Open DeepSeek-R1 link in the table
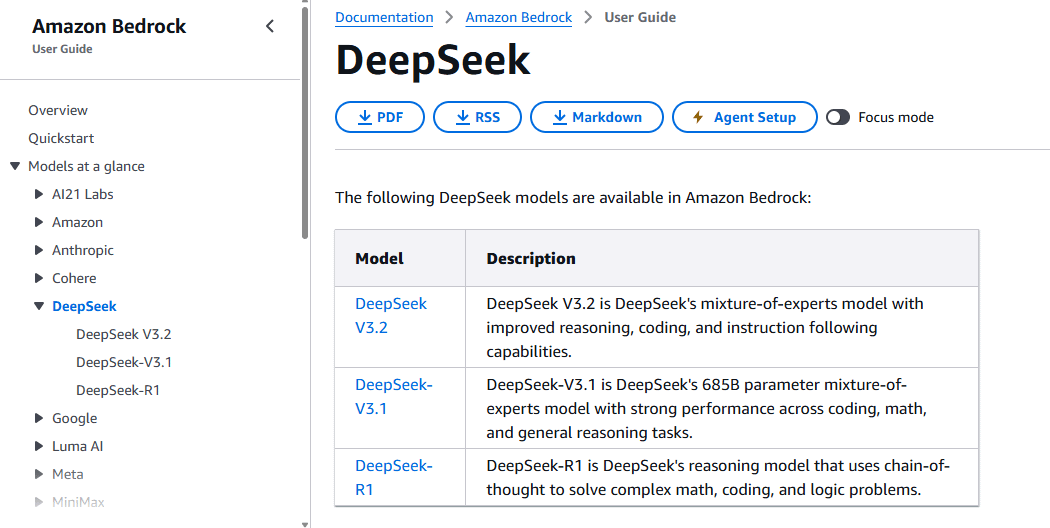The width and height of the screenshot is (1050, 528). click(x=394, y=478)
